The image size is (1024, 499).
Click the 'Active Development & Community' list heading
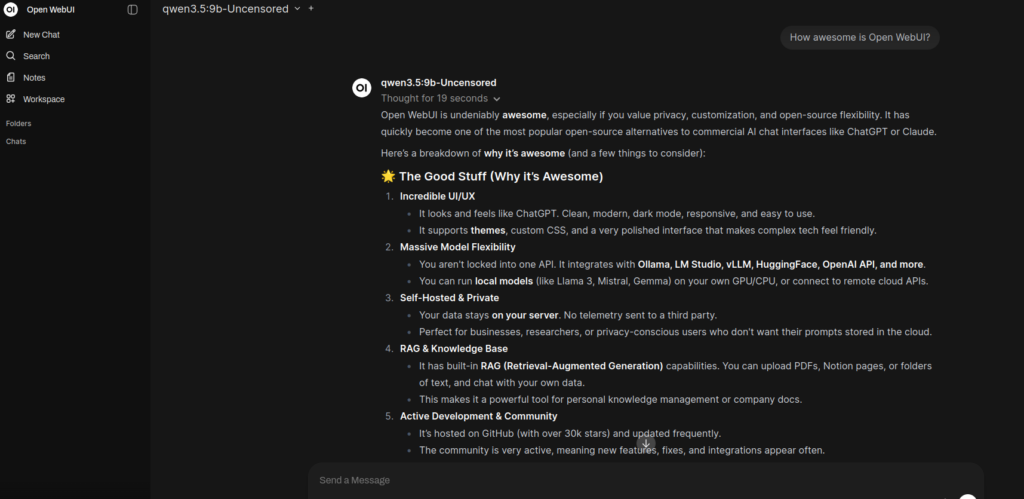[478, 416]
